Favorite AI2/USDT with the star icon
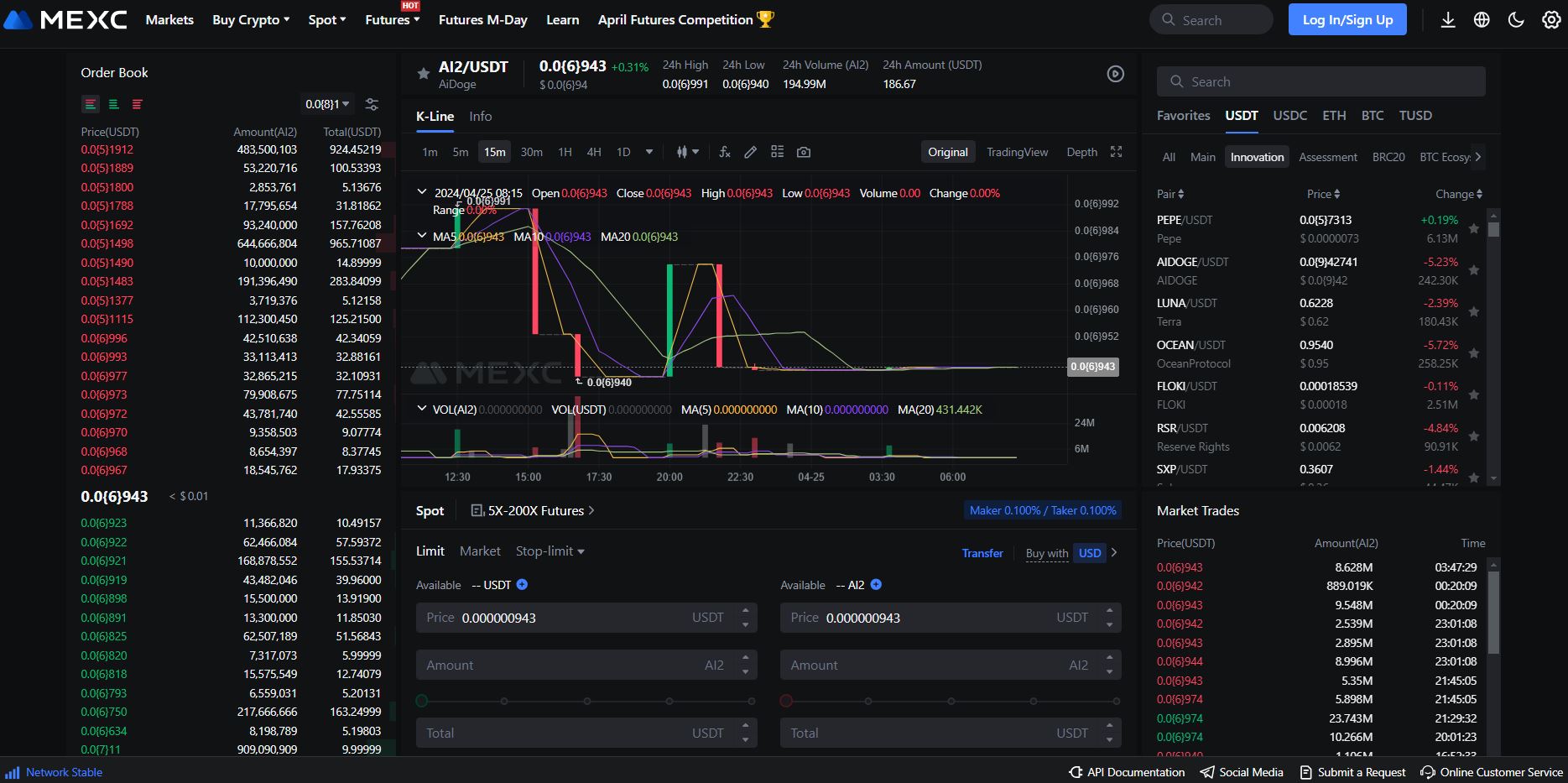The width and height of the screenshot is (1568, 783). (x=424, y=74)
